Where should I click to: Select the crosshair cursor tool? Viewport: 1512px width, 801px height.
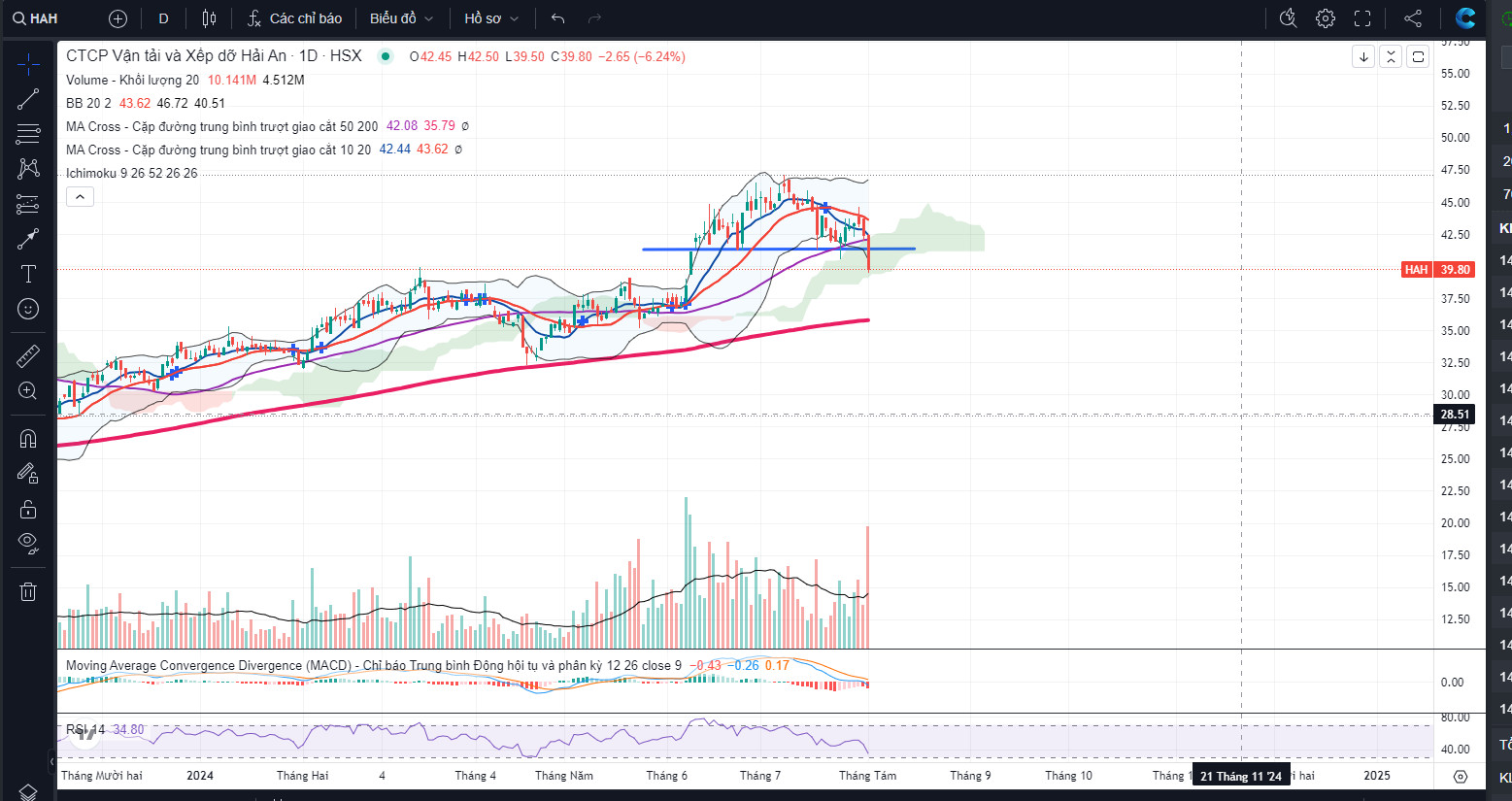click(28, 64)
